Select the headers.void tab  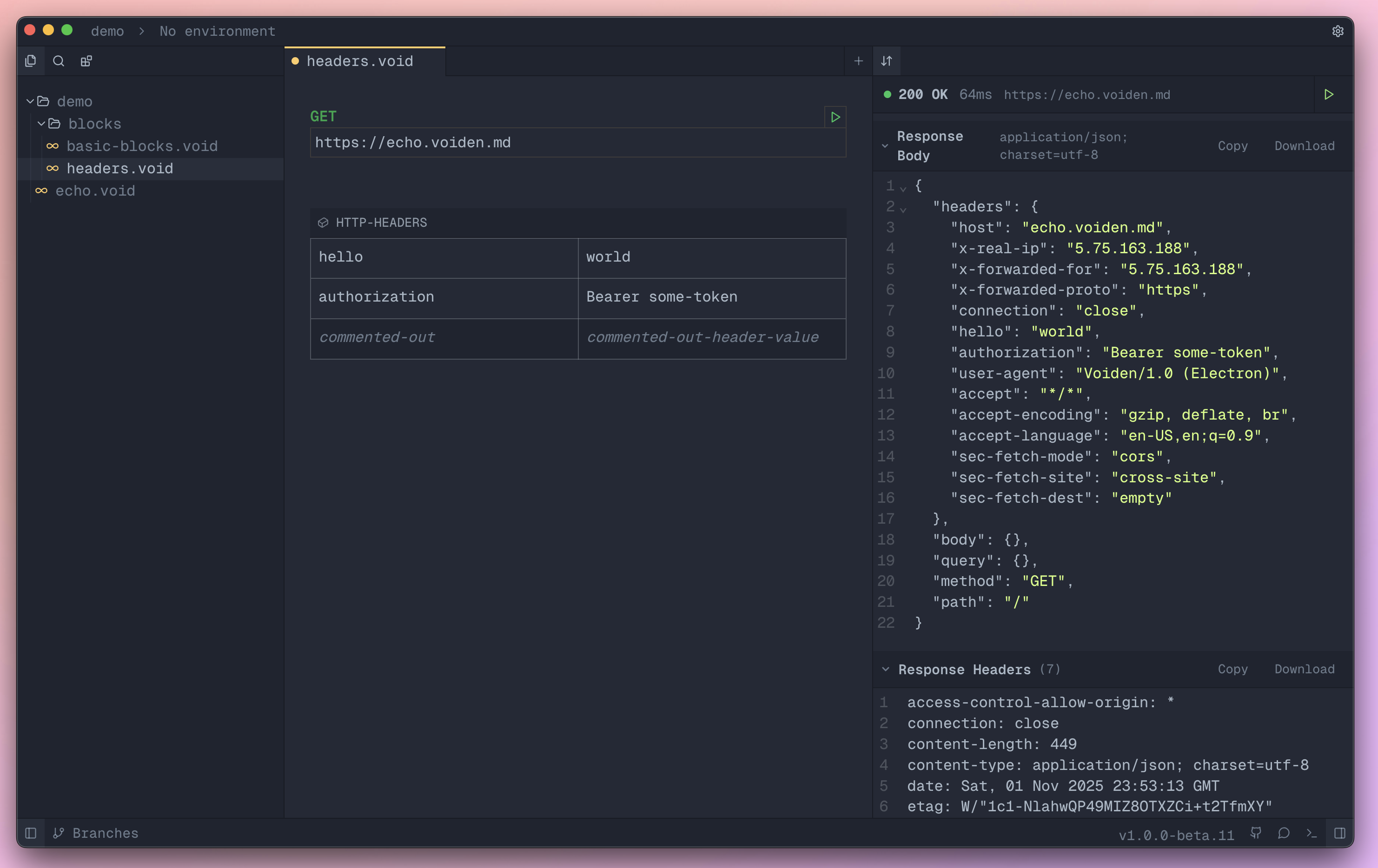click(359, 61)
